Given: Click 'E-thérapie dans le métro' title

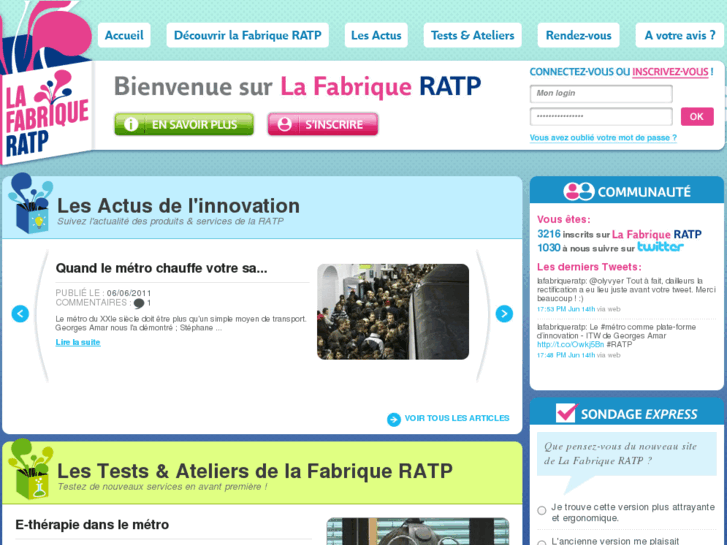Looking at the screenshot, I should (92, 525).
